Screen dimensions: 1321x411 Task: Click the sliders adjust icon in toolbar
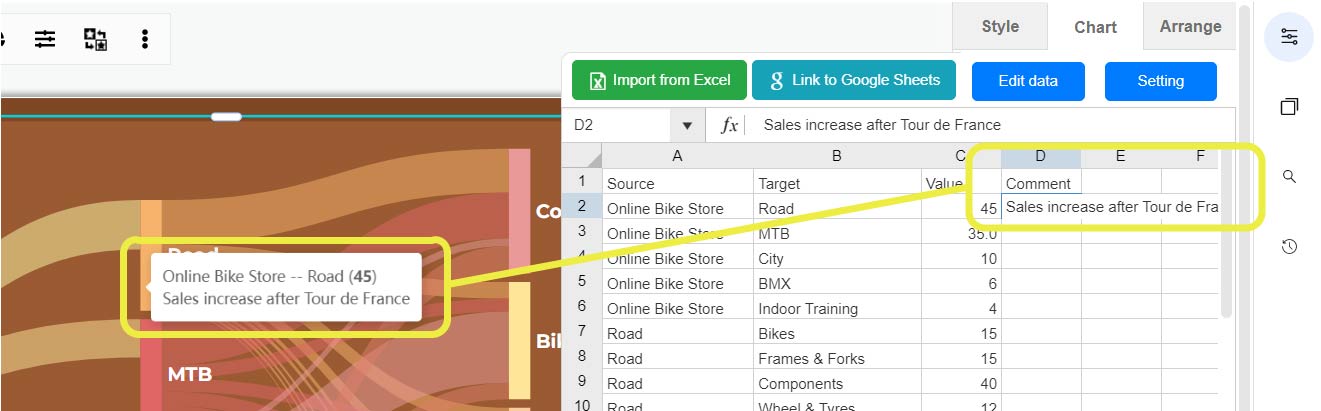45,39
